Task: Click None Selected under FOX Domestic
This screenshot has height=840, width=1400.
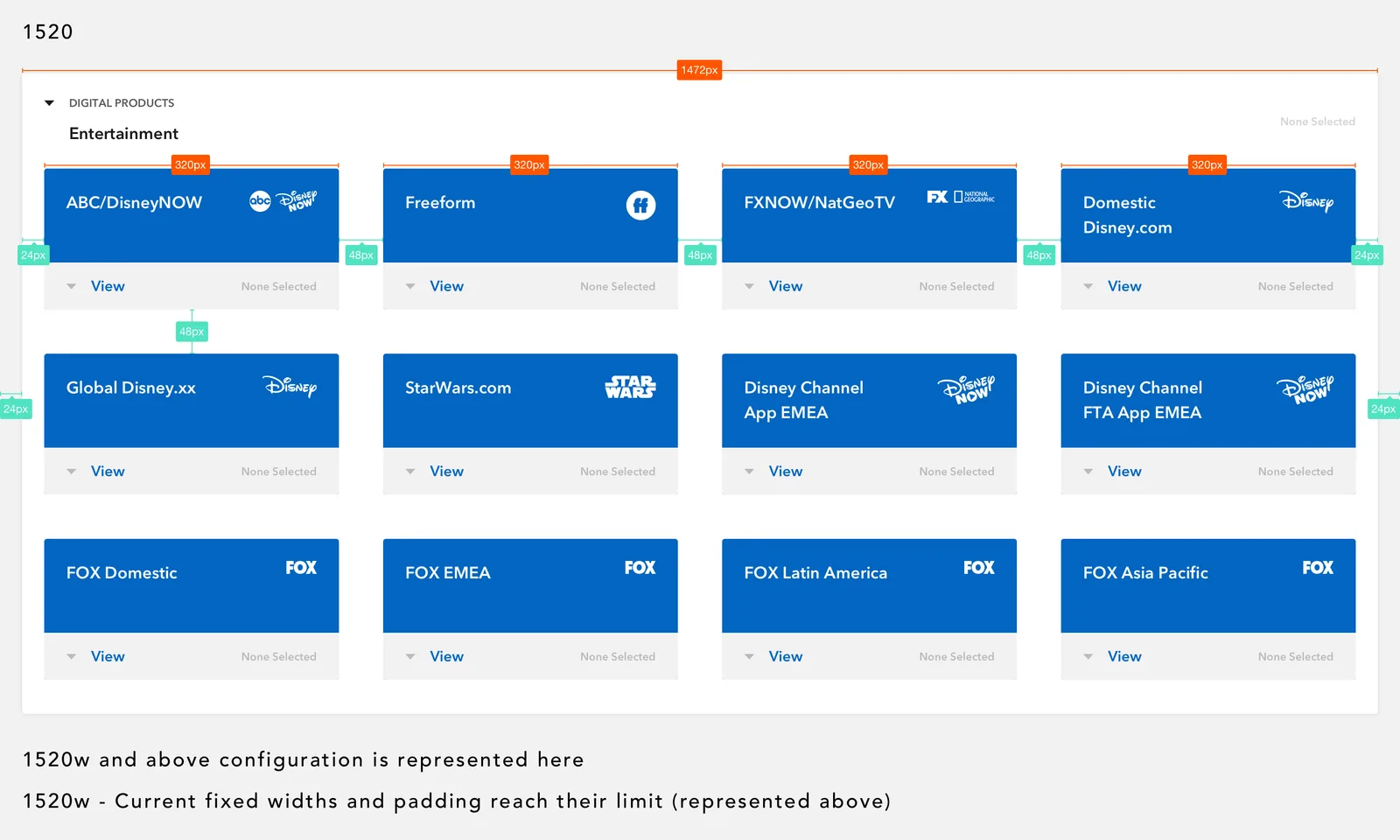Action: [x=279, y=656]
